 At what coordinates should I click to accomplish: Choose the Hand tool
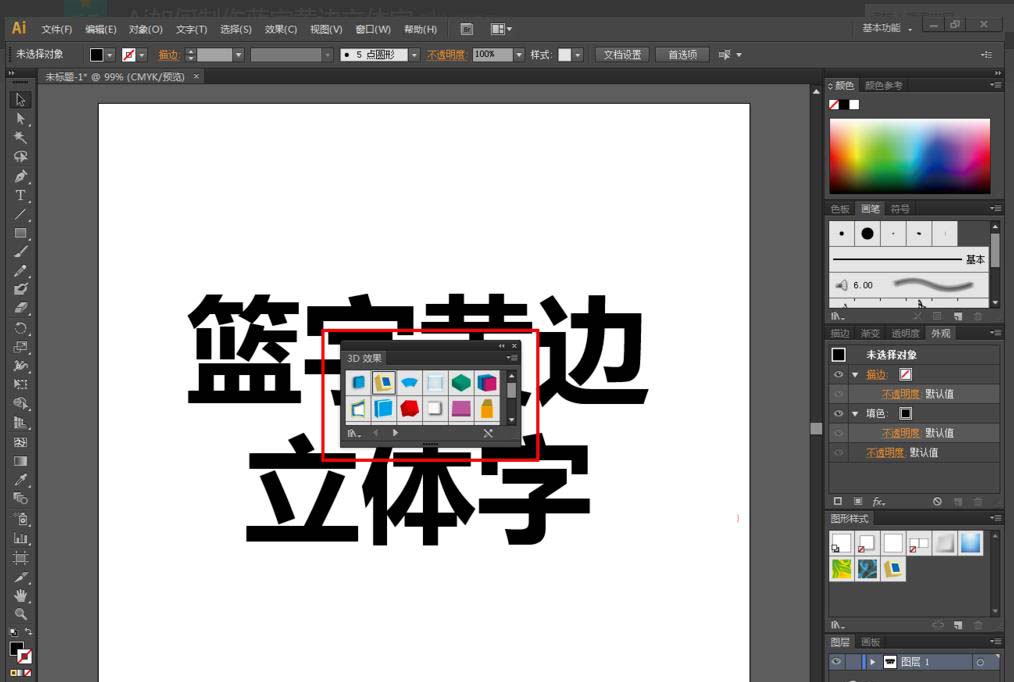pos(20,595)
